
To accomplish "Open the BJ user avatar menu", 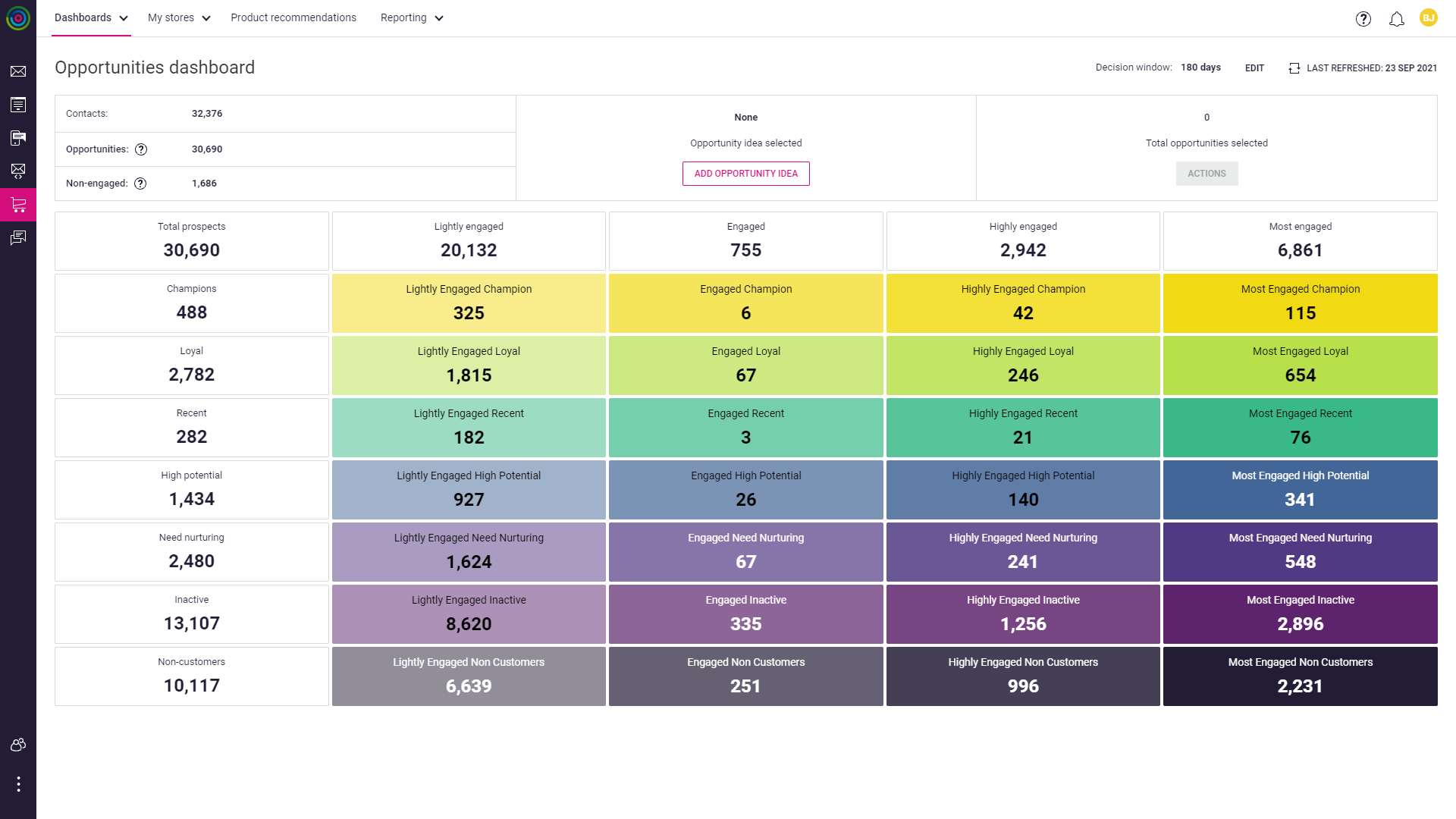I will (1429, 17).
